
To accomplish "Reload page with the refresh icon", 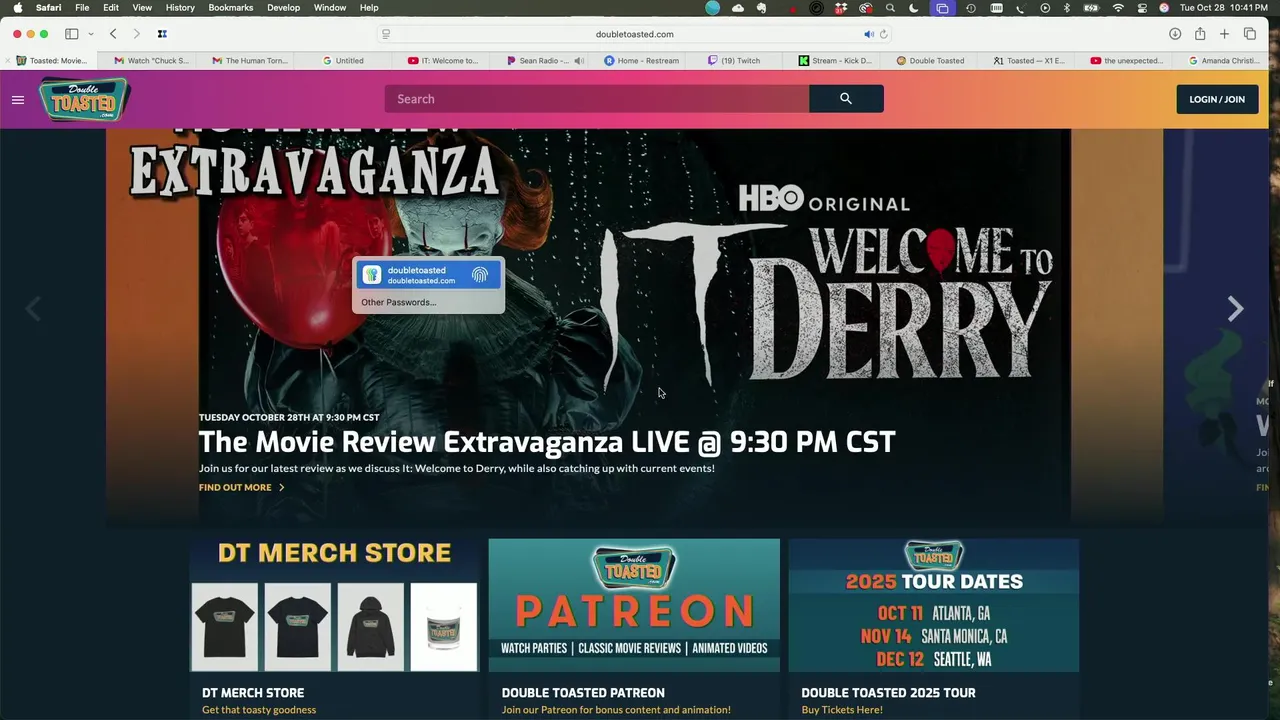I will pos(883,34).
